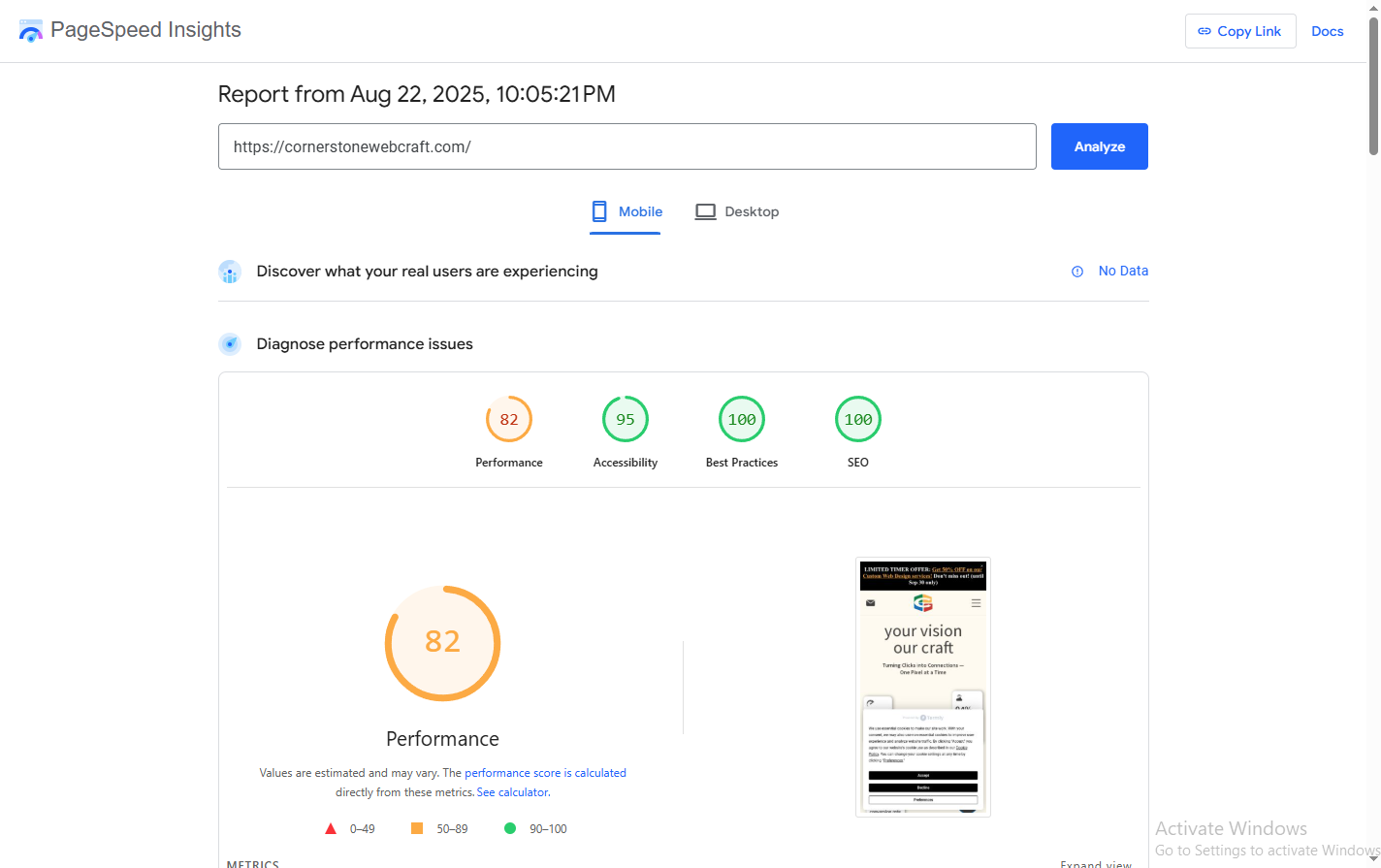Open the PageSpeed Insights home title
The height and width of the screenshot is (868, 1381).
coord(145,30)
